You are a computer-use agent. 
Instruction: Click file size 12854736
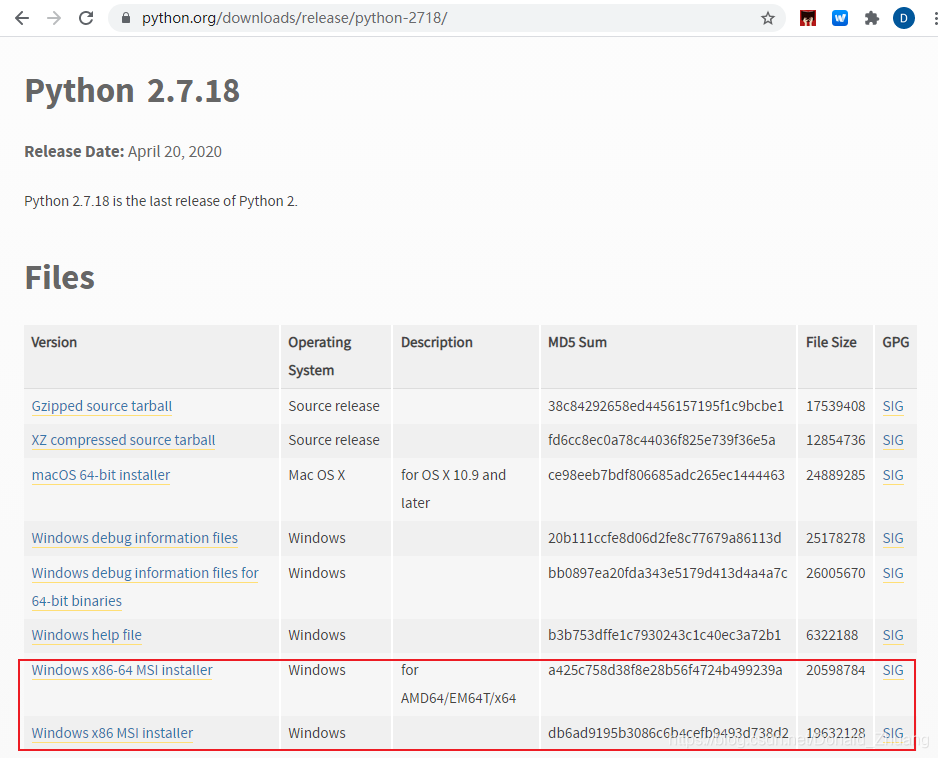click(836, 440)
